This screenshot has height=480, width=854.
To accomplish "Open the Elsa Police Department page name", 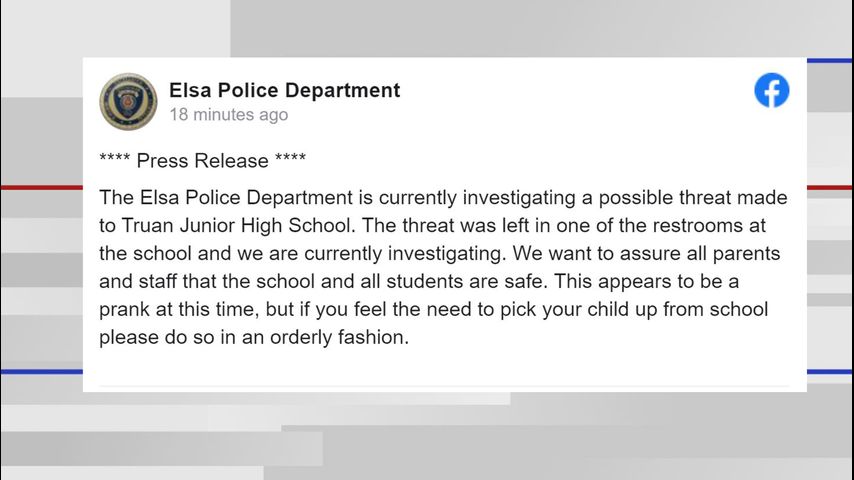I will coord(284,90).
